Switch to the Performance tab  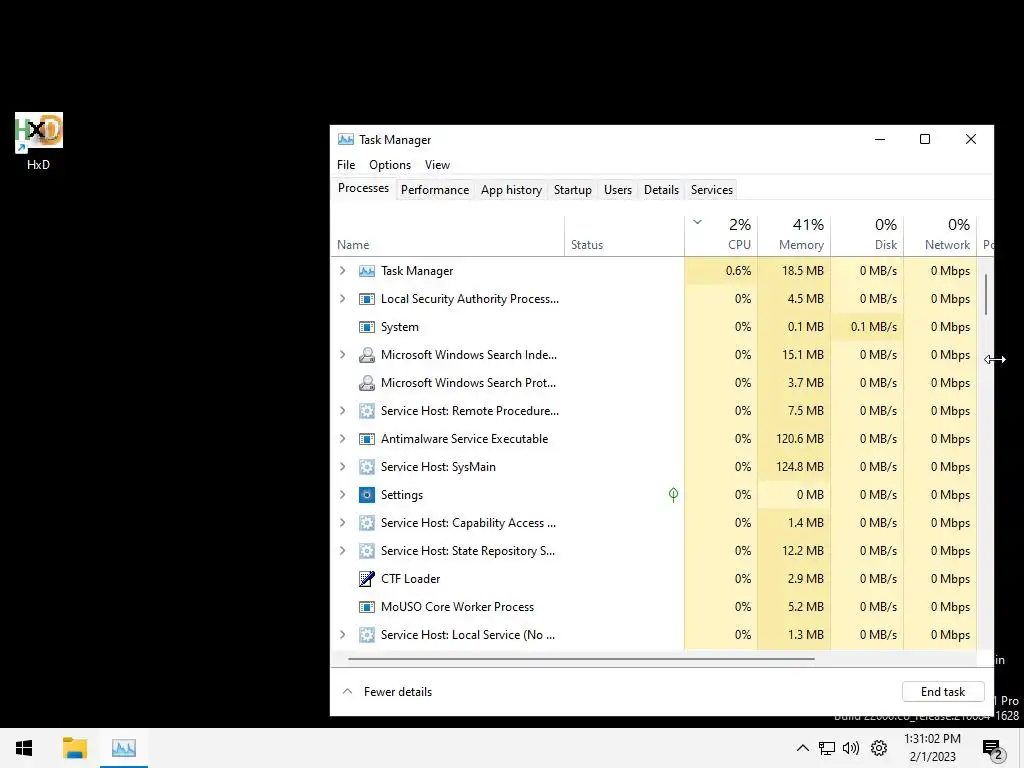pos(435,190)
